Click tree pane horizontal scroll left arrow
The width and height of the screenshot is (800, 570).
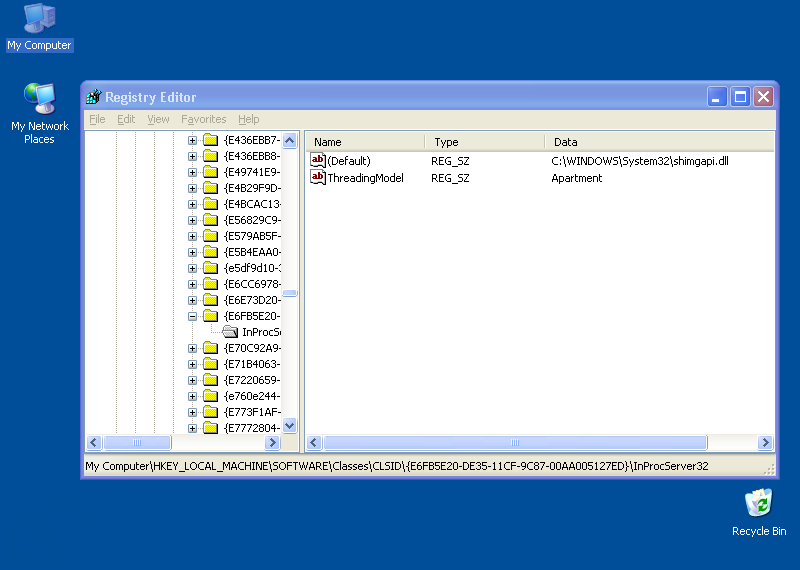(x=94, y=442)
